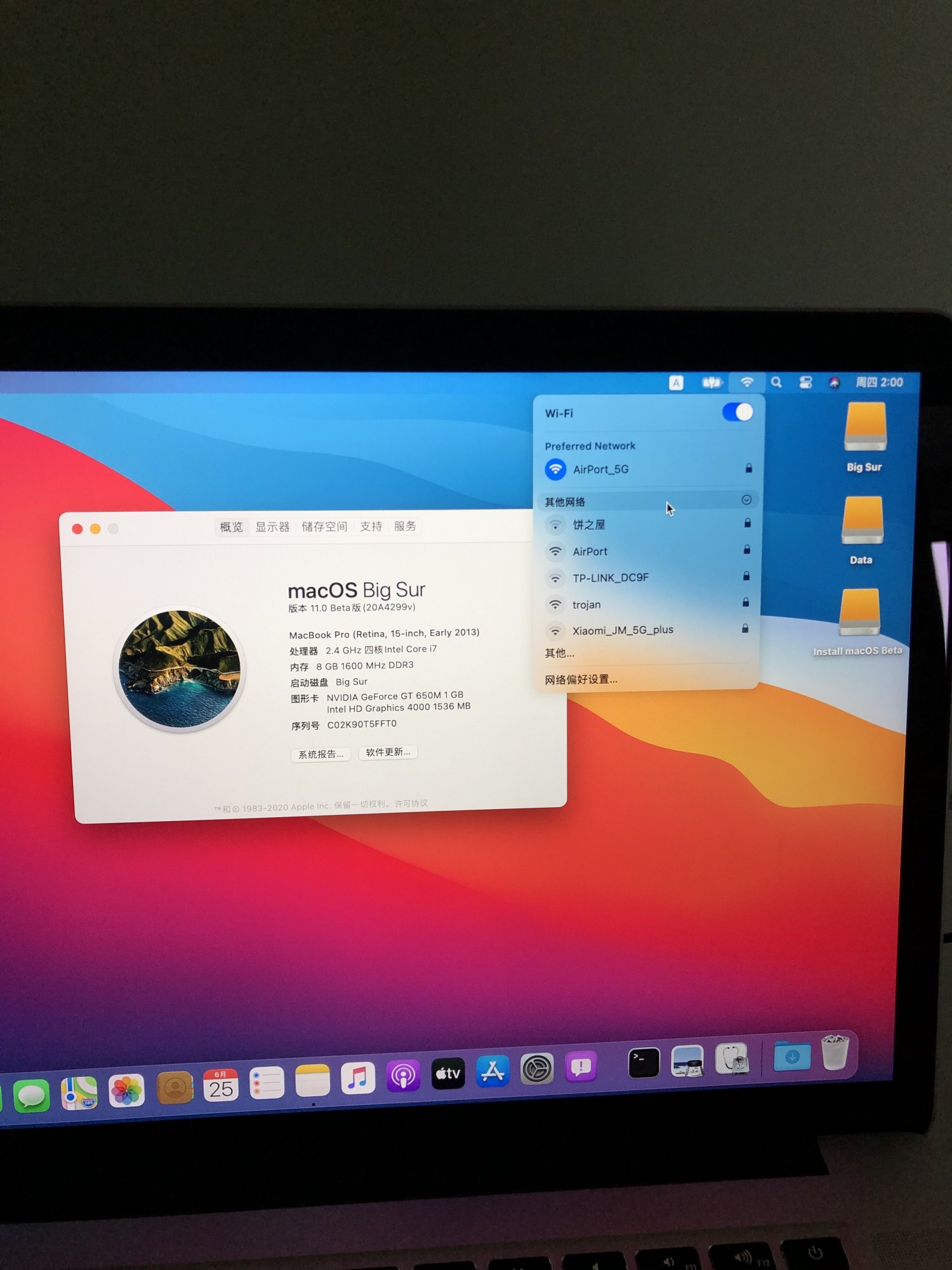Open the 支持 support tab
Image resolution: width=952 pixels, height=1270 pixels.
[x=371, y=526]
